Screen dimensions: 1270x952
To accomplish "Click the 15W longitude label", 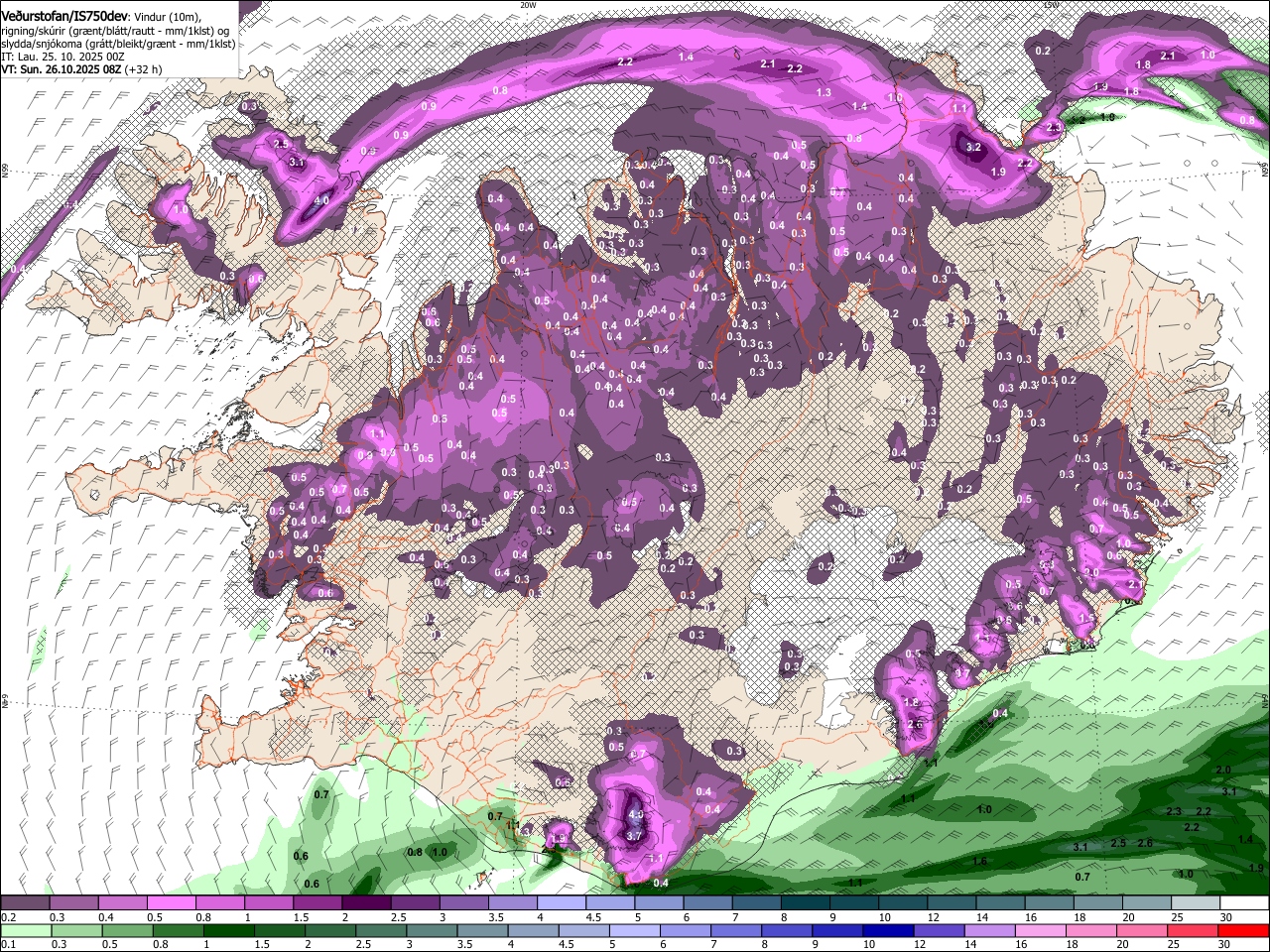I will click(1052, 5).
